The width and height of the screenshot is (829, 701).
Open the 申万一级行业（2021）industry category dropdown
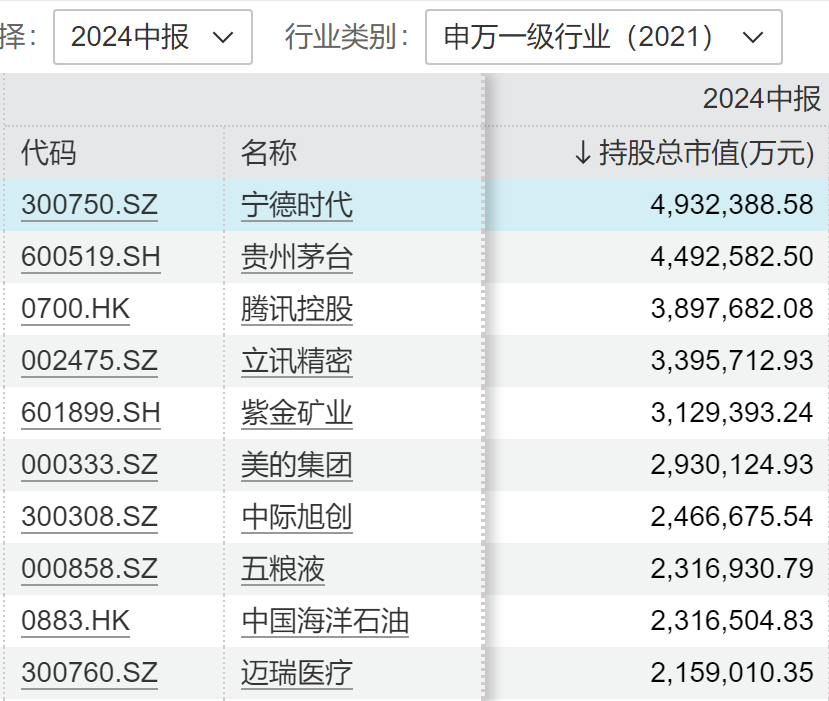point(603,37)
